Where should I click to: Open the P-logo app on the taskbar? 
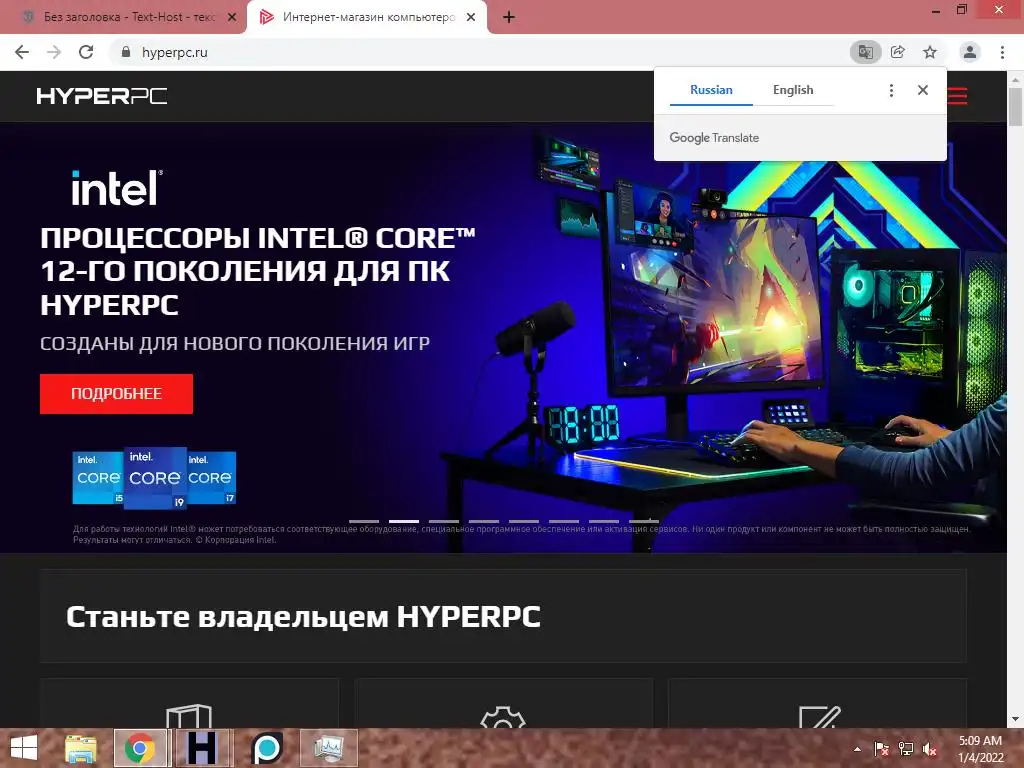pyautogui.click(x=267, y=748)
